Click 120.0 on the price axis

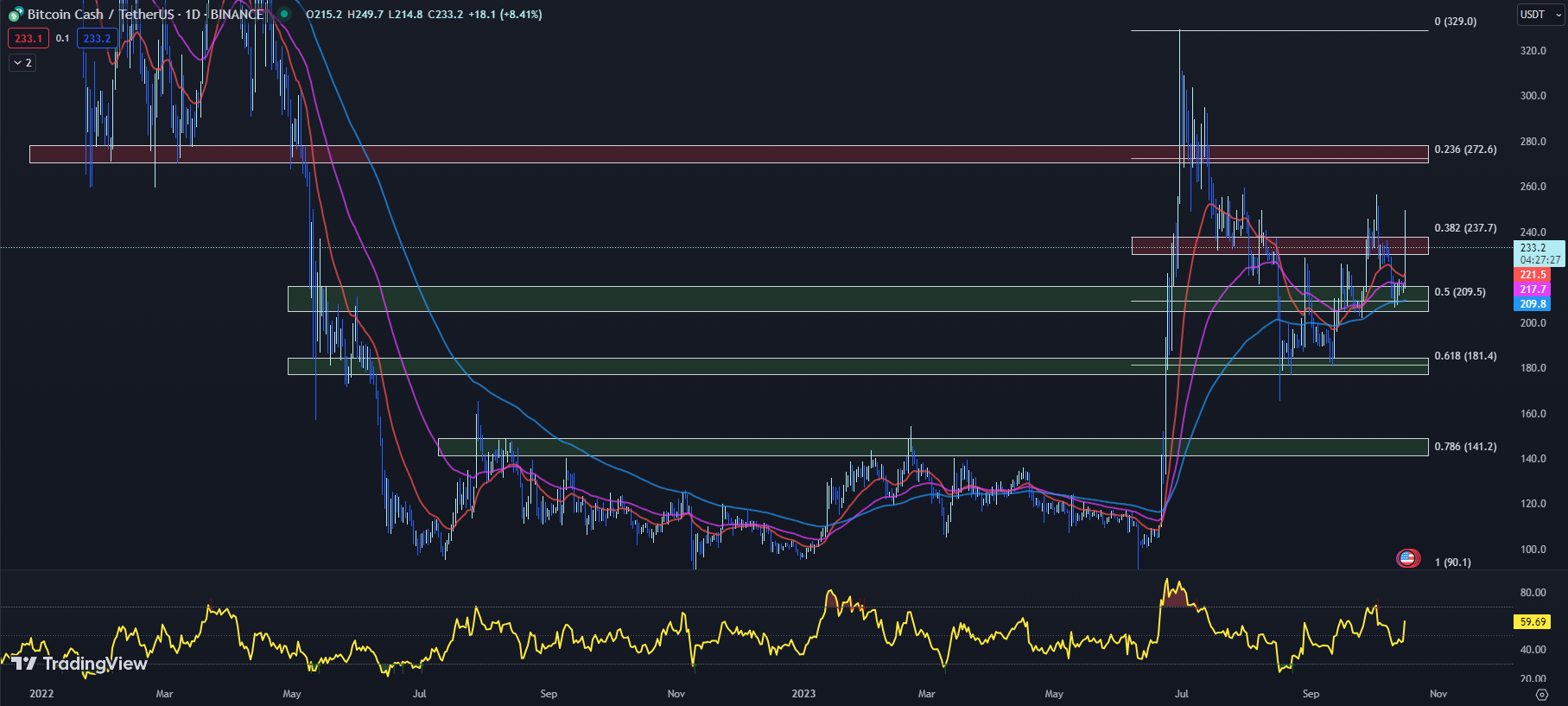pyautogui.click(x=1533, y=504)
